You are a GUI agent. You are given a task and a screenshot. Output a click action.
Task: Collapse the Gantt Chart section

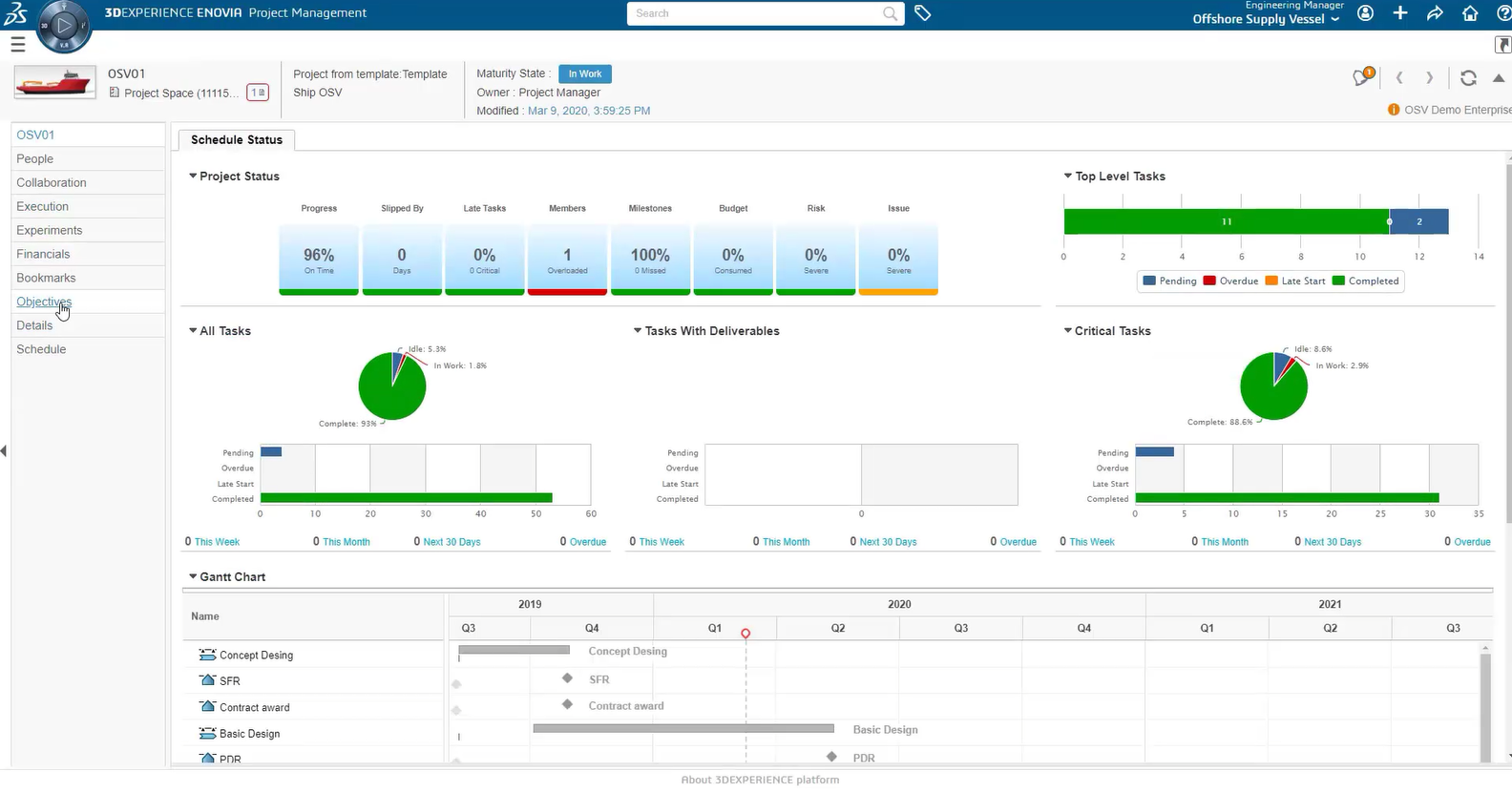pyautogui.click(x=193, y=577)
